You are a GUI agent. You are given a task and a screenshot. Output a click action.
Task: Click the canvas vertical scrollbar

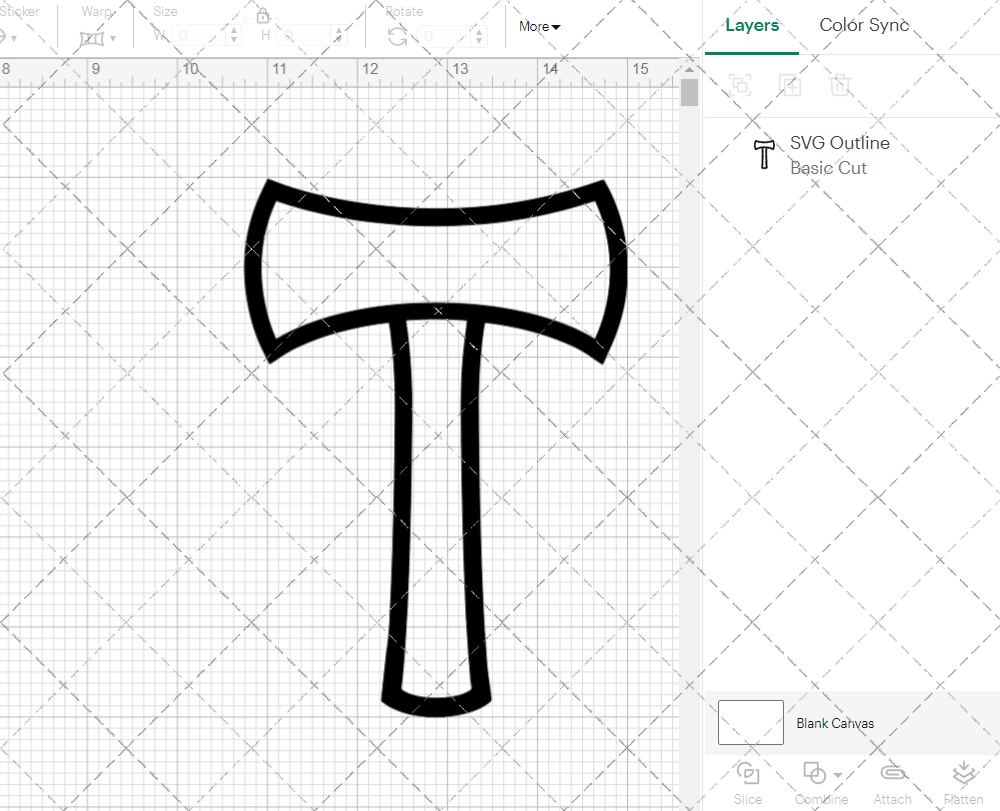[689, 92]
